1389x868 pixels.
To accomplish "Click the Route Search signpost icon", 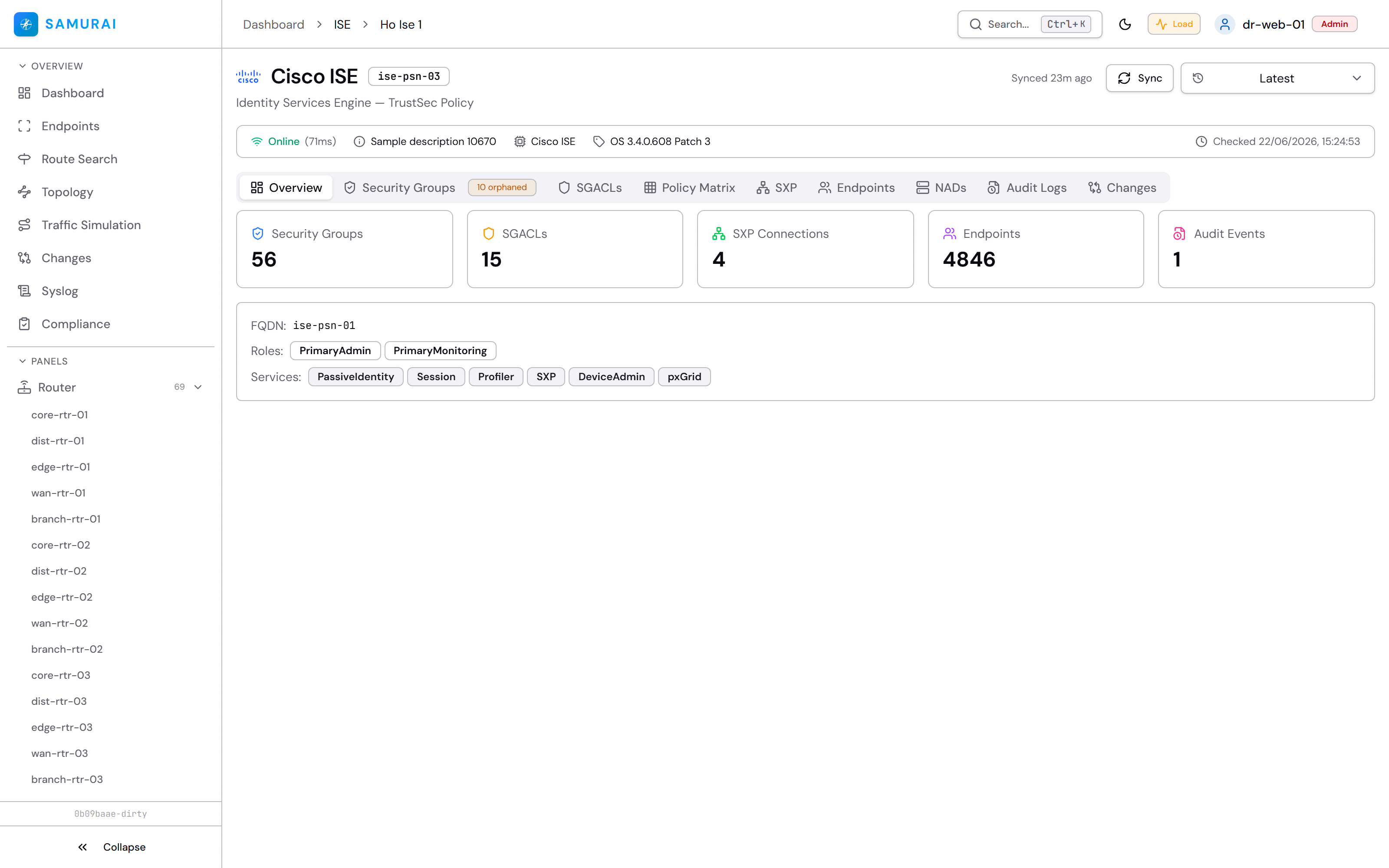I will [x=24, y=159].
